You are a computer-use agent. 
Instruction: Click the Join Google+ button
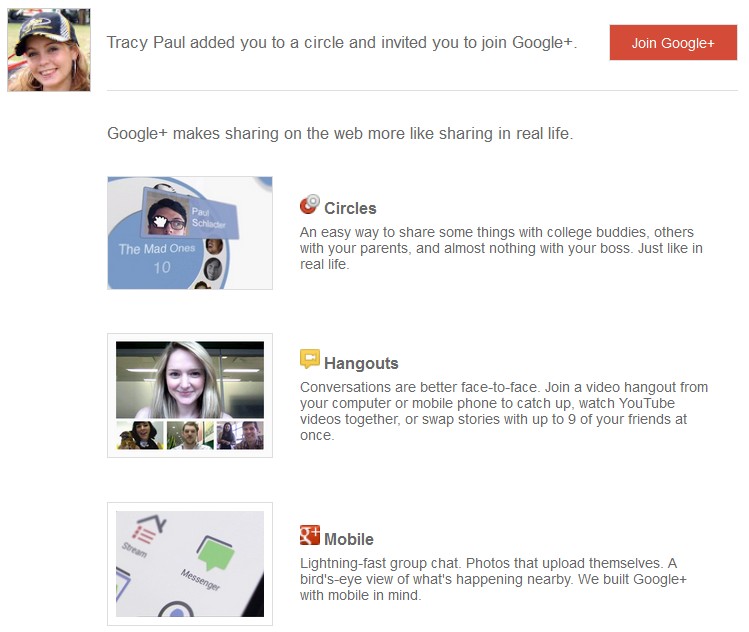(x=673, y=43)
